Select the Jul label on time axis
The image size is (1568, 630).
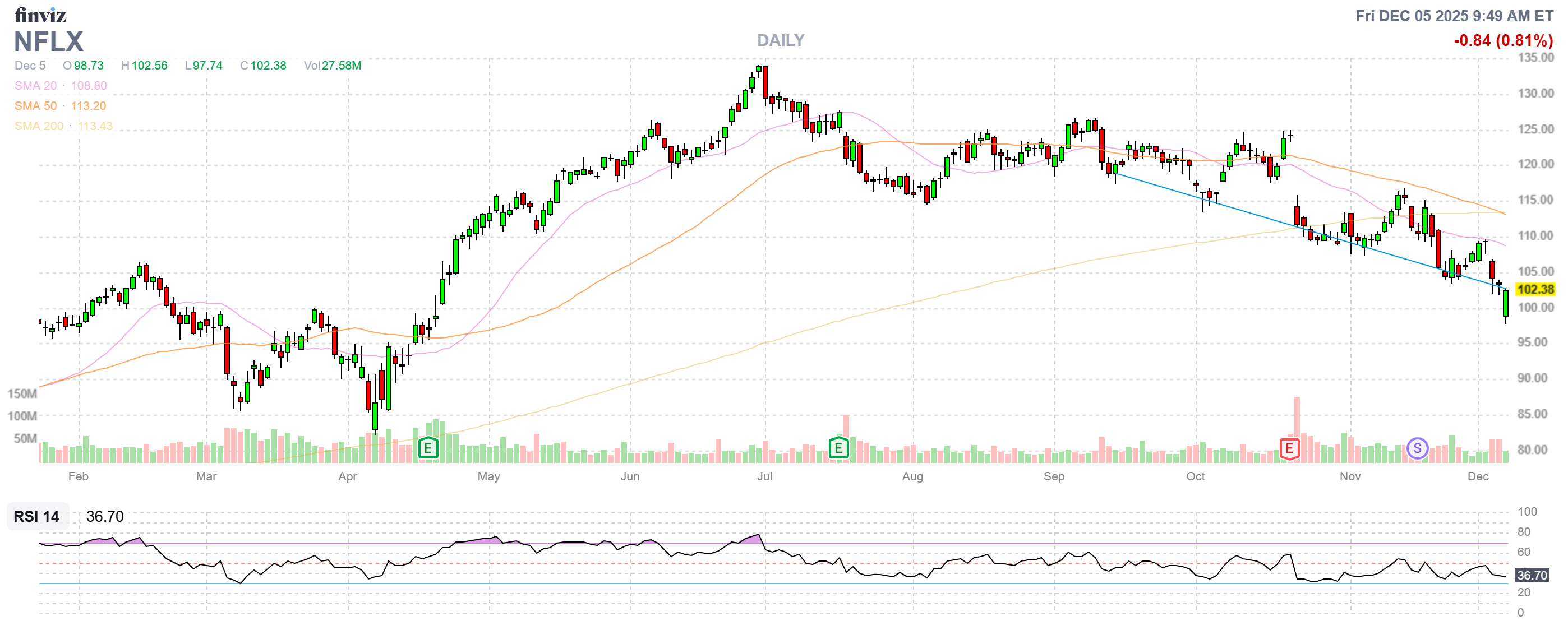764,476
